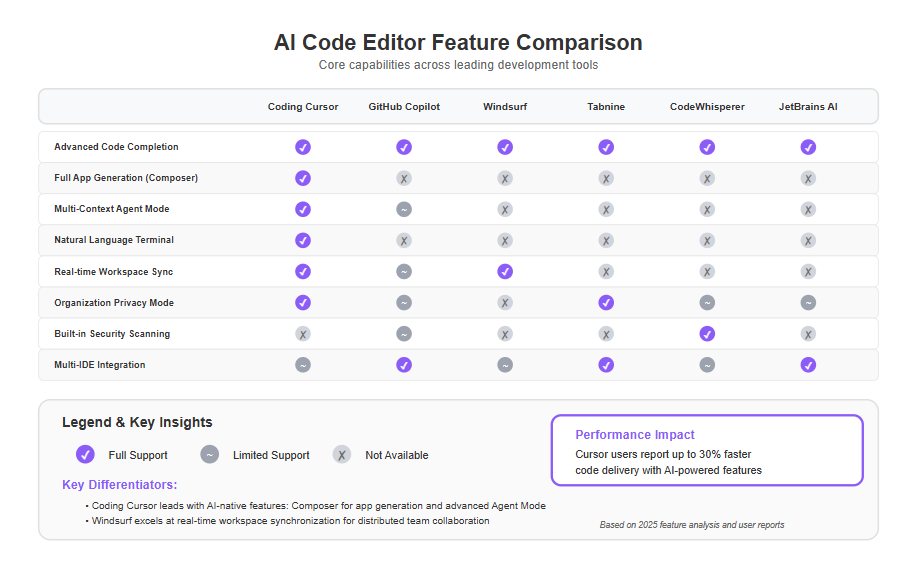Click GitHub Copilot limited icon for Built-in Security Scanning
This screenshot has width=923, height=580.
404,334
